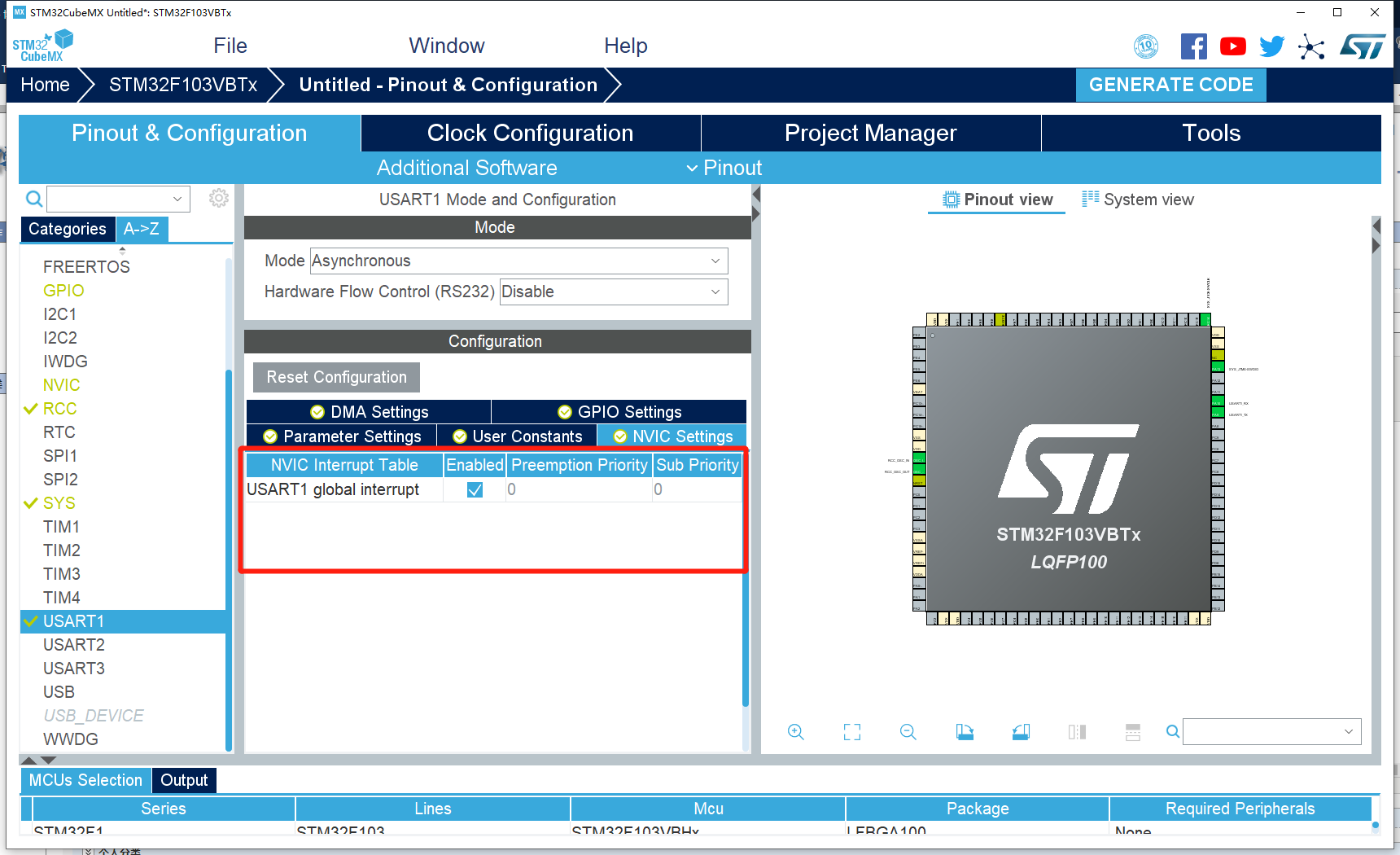This screenshot has width=1400, height=855.
Task: Open the ST Facebook page icon
Action: click(x=1193, y=46)
